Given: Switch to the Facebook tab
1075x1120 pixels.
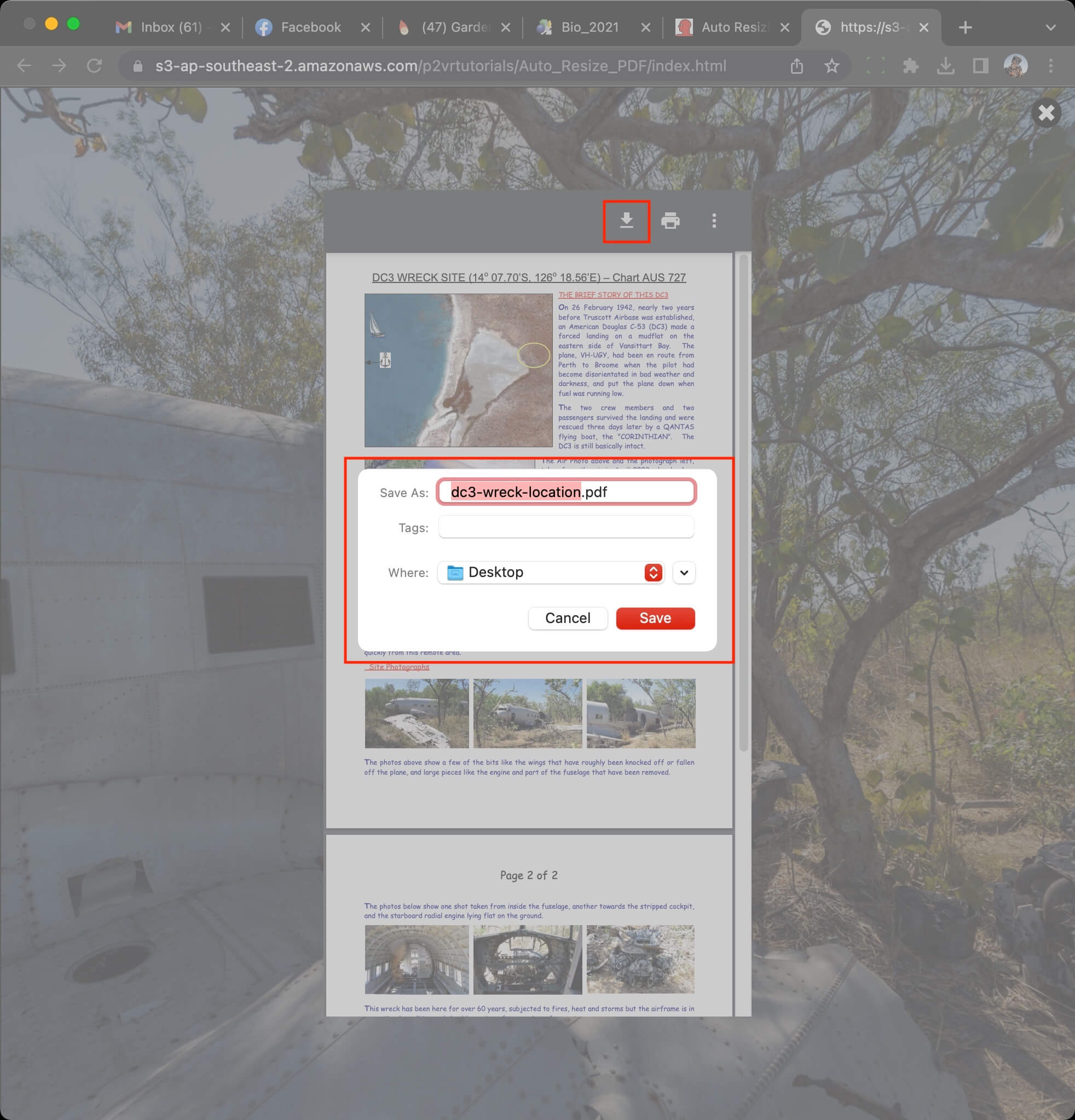Looking at the screenshot, I should [311, 27].
